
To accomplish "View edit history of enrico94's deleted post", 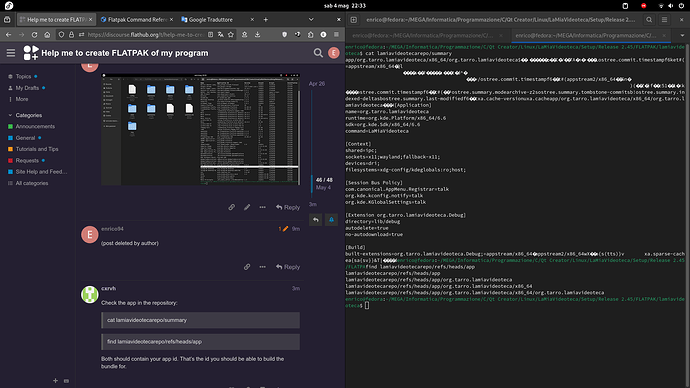I will (283, 229).
